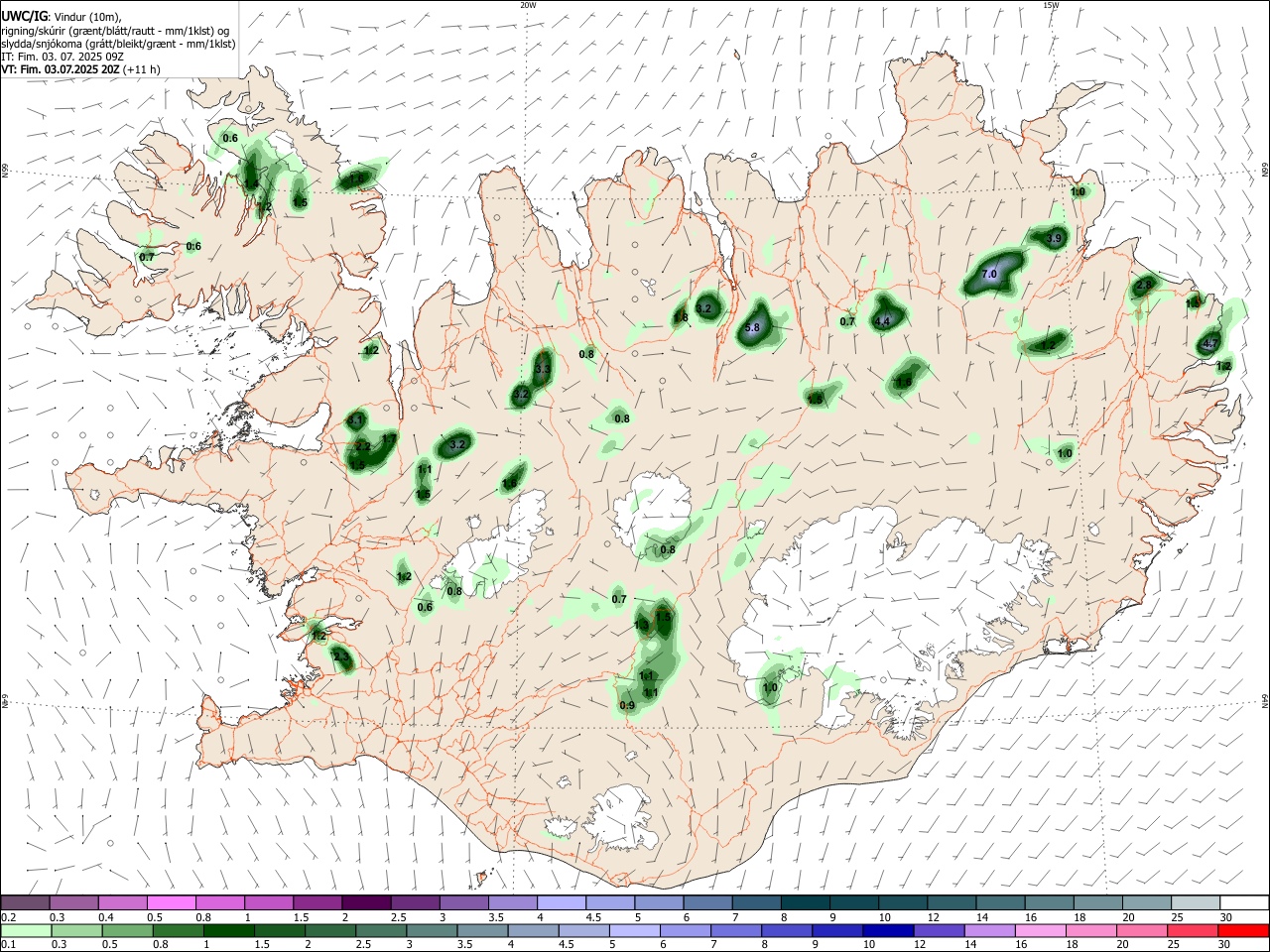Click the 2.3 precipitation value label

tap(341, 656)
